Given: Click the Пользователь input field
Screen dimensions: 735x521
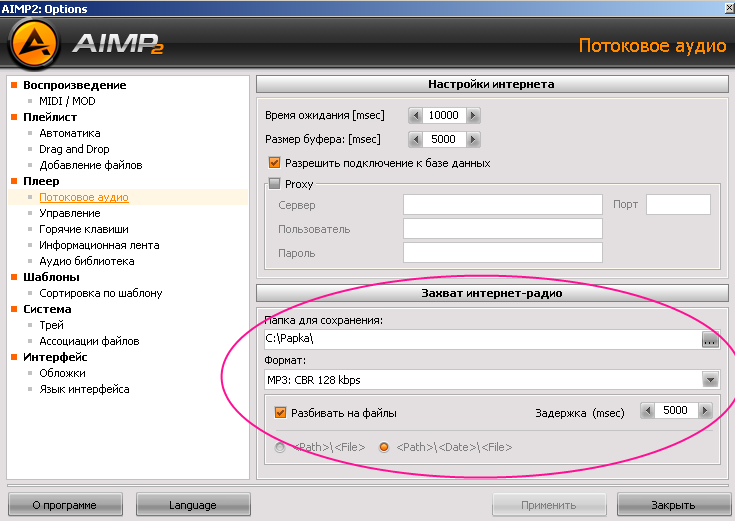Looking at the screenshot, I should [502, 229].
